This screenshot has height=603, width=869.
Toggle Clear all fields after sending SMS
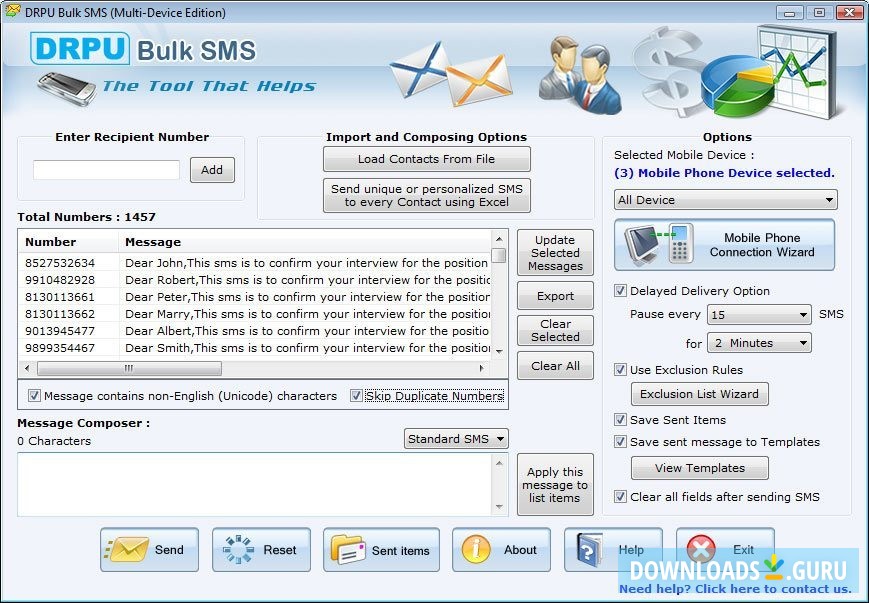(x=621, y=497)
